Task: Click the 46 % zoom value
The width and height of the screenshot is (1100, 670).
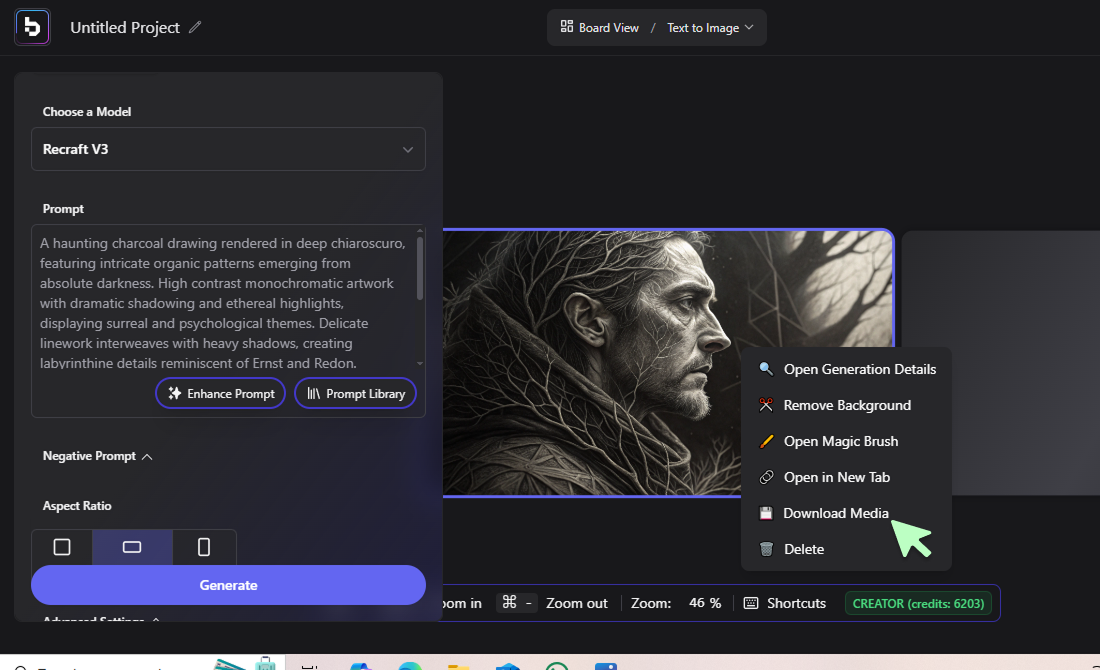Action: click(x=704, y=603)
